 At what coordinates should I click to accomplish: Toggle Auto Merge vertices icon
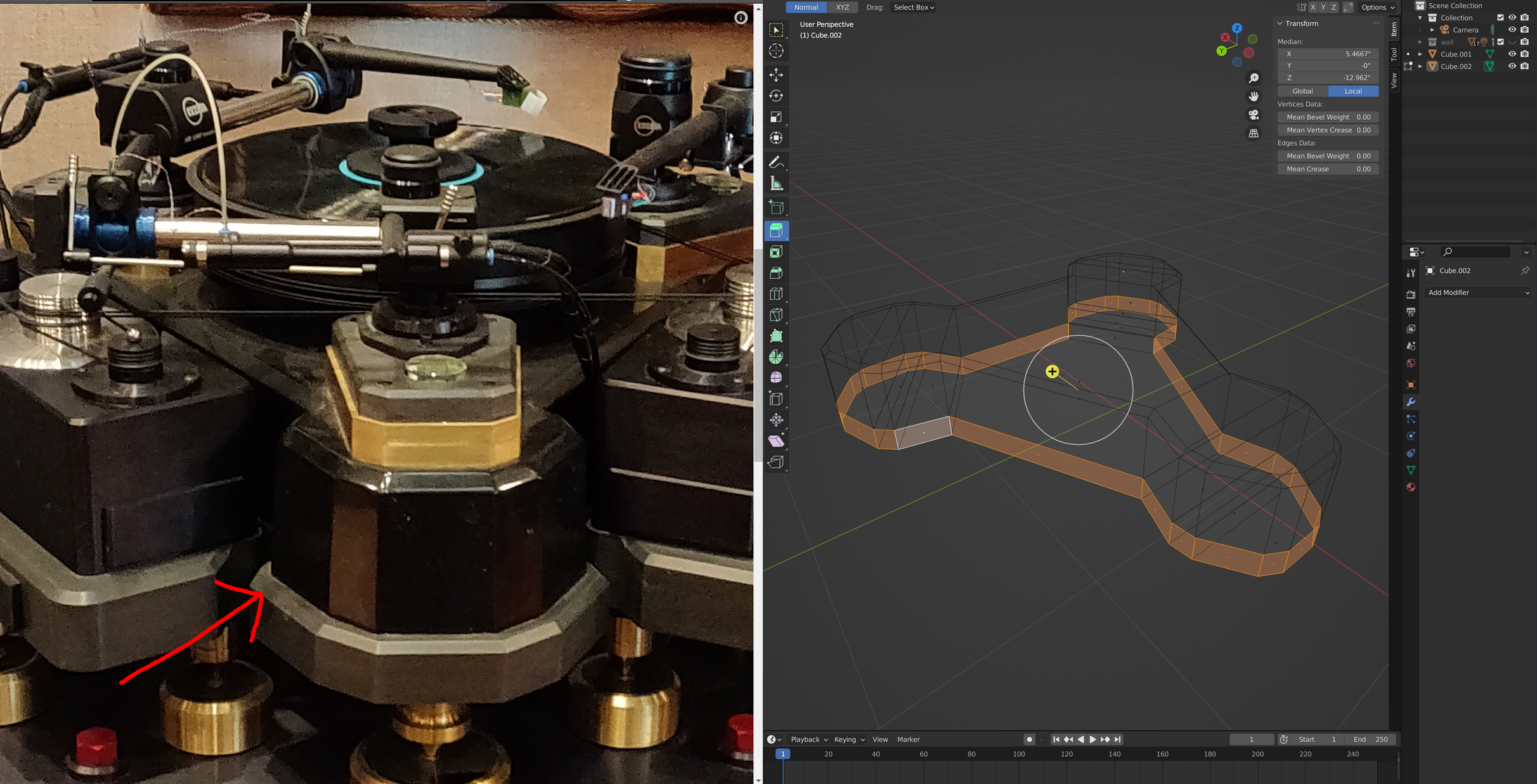point(1348,8)
